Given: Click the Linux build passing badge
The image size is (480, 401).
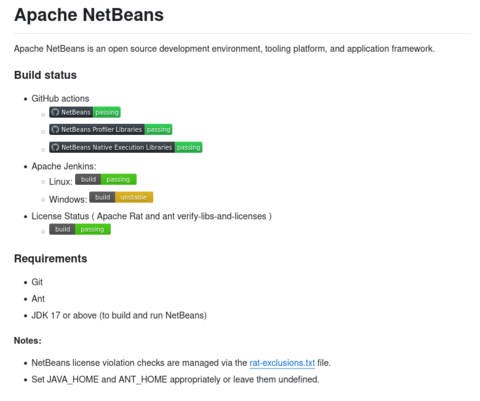Looking at the screenshot, I should (x=106, y=180).
